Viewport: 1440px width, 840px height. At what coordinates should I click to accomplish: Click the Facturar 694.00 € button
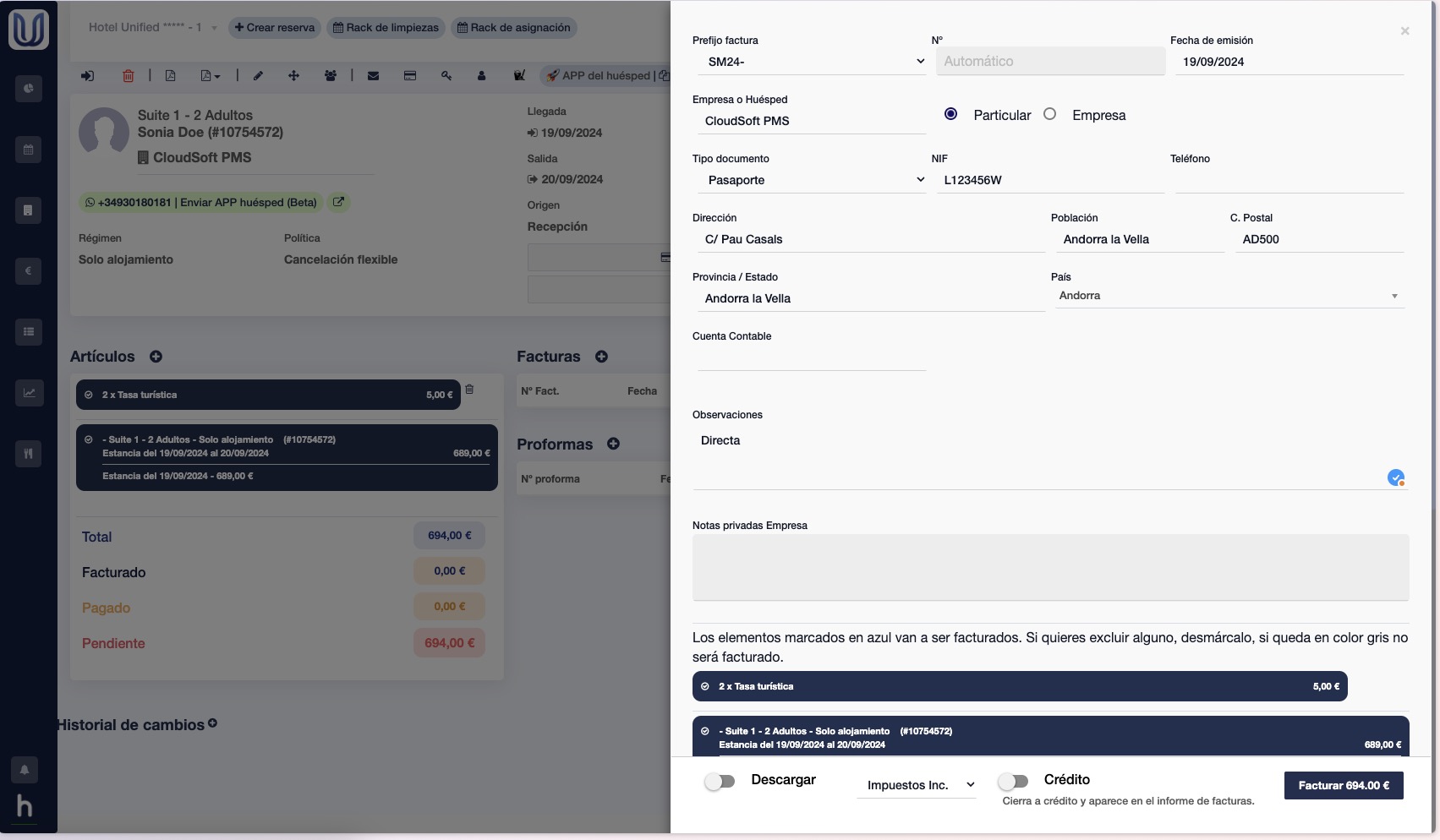click(1343, 785)
